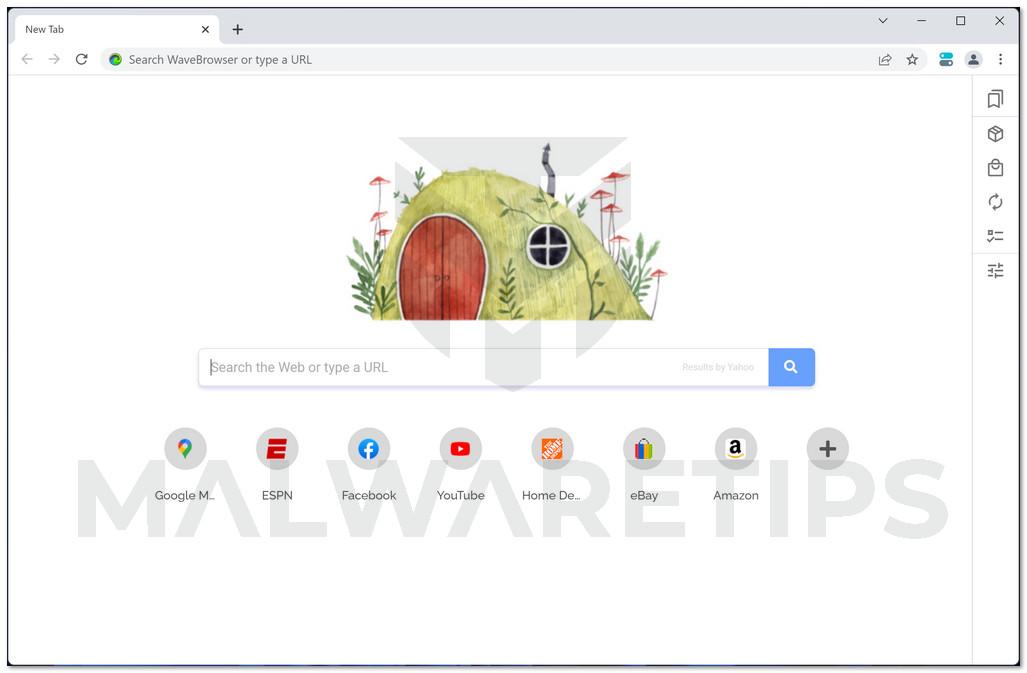Focus the Search the Web input box
Viewport: 1027px width, 673px height.
(x=483, y=367)
